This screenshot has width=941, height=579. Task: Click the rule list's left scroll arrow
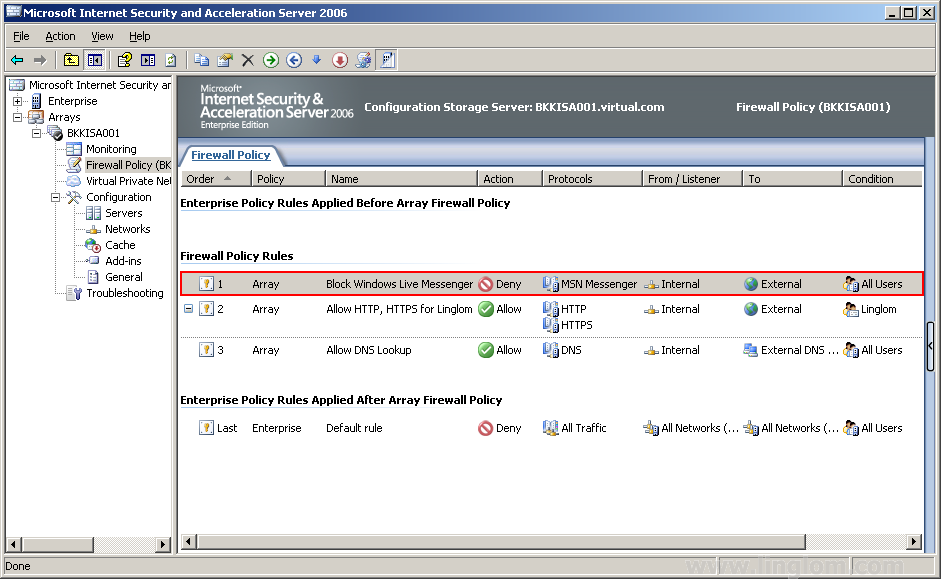(188, 542)
